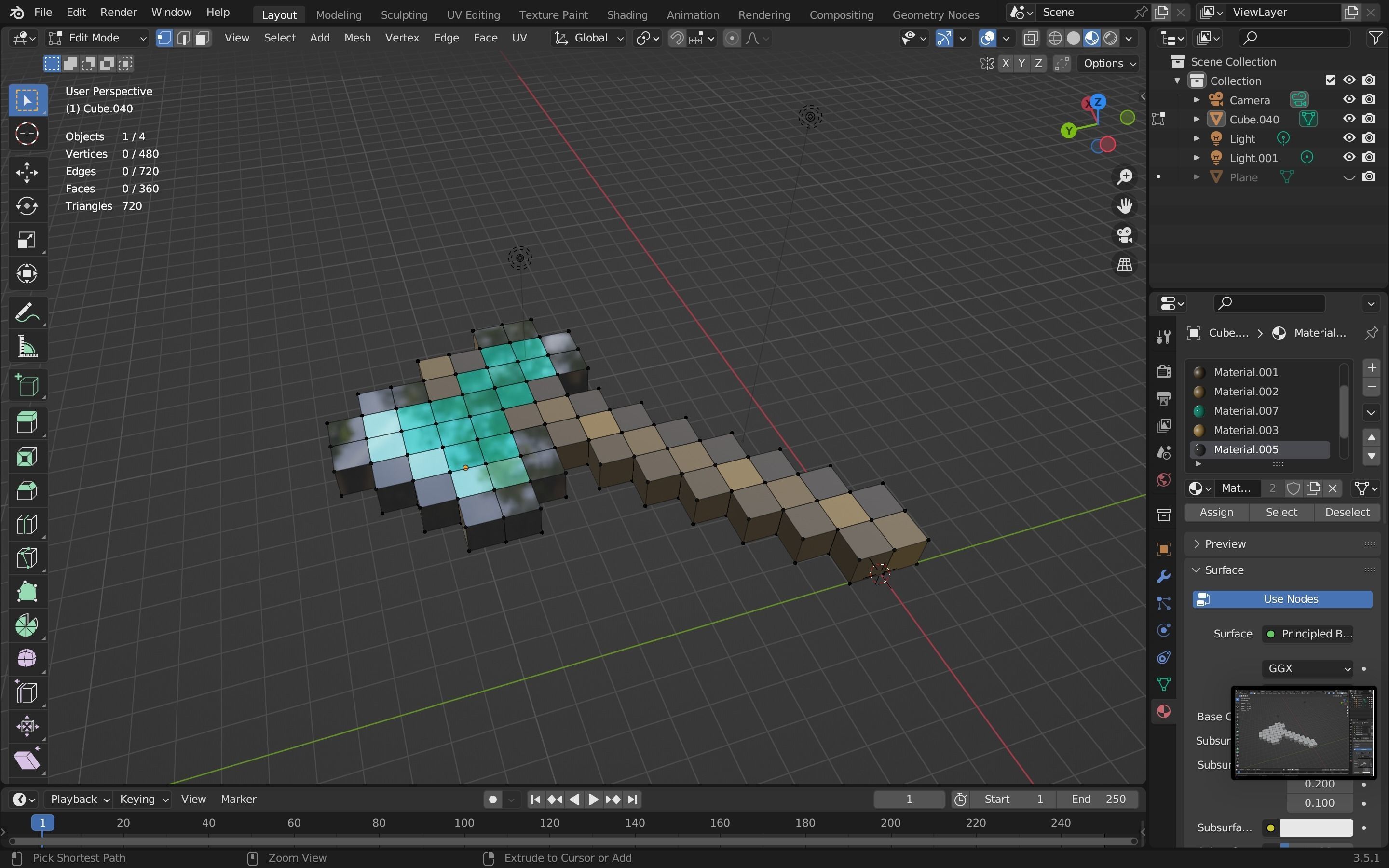1389x868 pixels.
Task: Select the Smooth tool
Action: [x=27, y=658]
